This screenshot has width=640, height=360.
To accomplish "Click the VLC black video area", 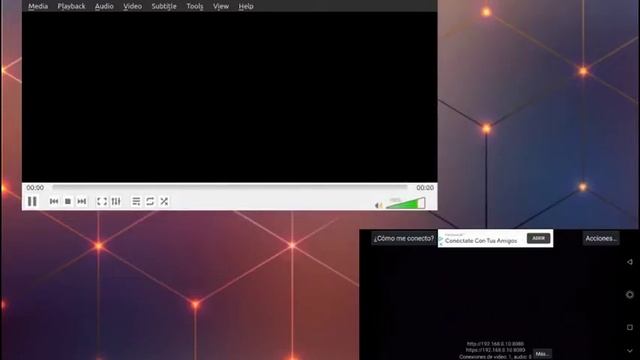I will pyautogui.click(x=229, y=97).
